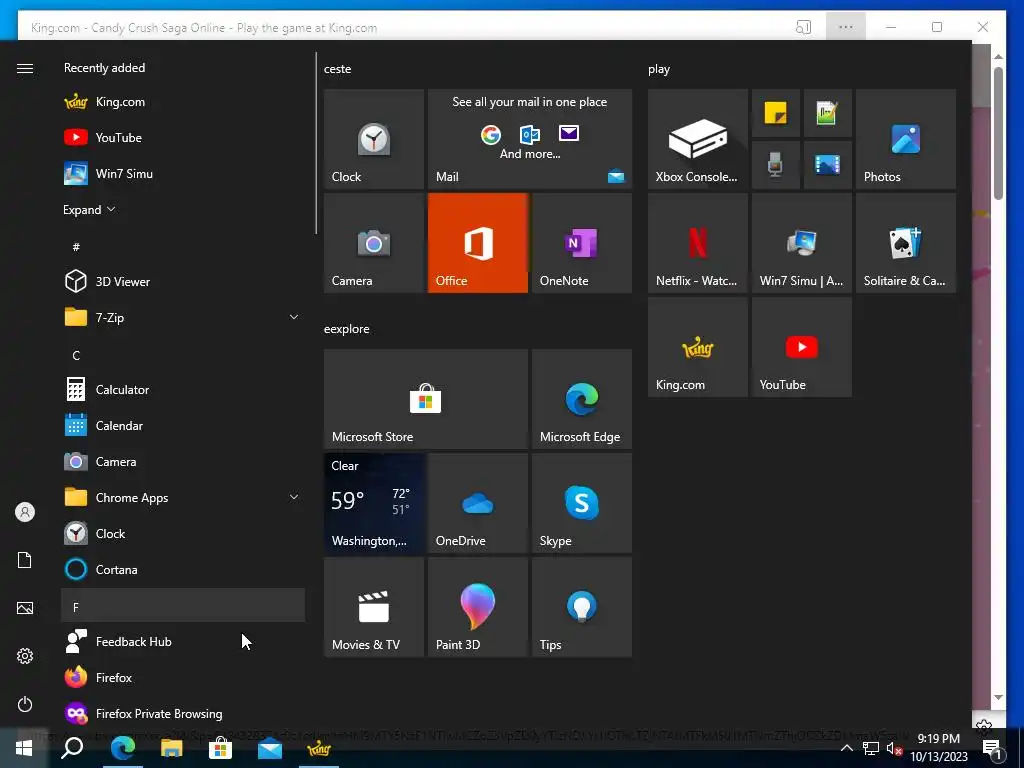
Task: Open the Washington weather tile
Action: [x=374, y=503]
